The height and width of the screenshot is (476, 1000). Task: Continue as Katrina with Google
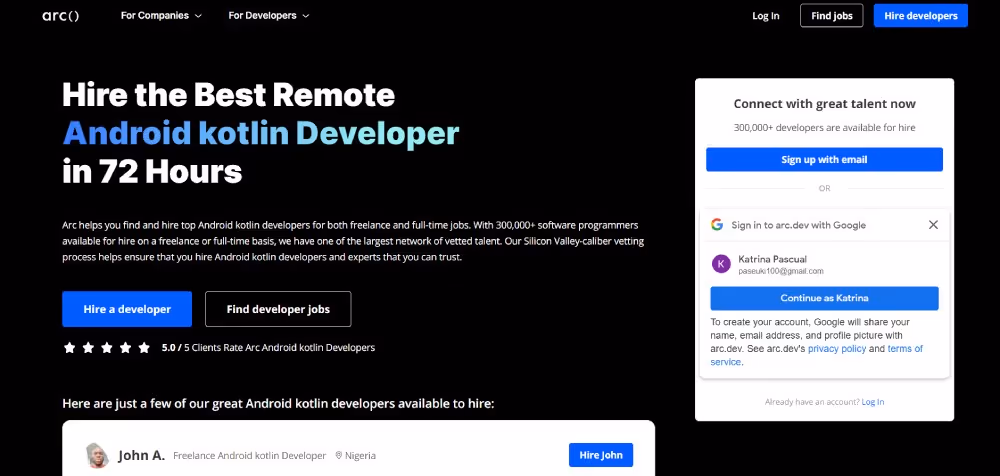coord(824,298)
